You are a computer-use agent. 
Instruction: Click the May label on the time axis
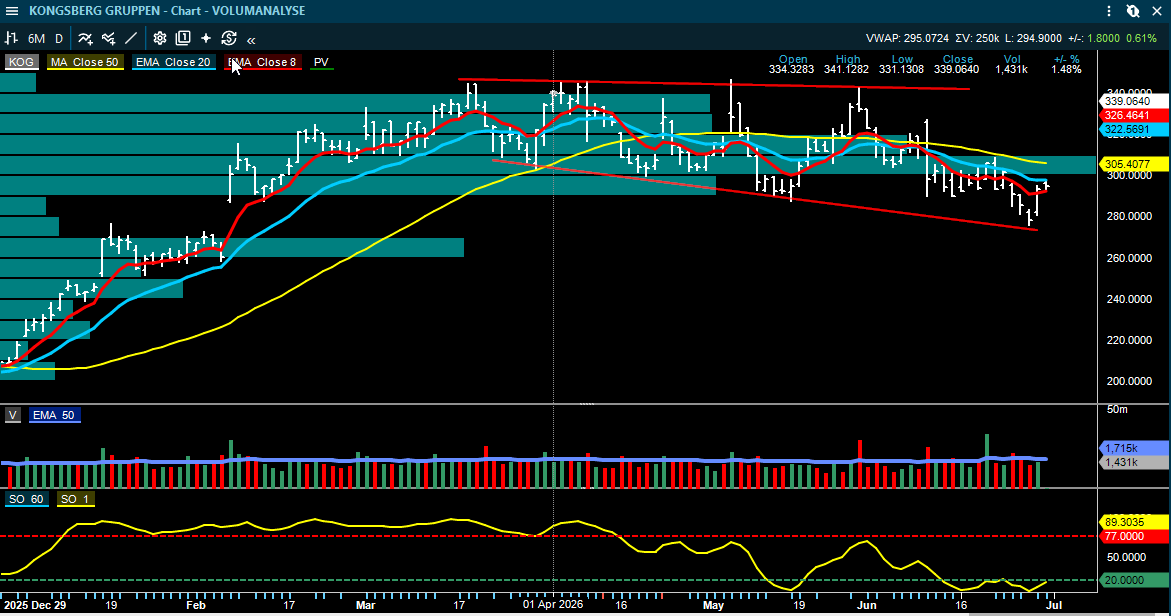click(713, 605)
